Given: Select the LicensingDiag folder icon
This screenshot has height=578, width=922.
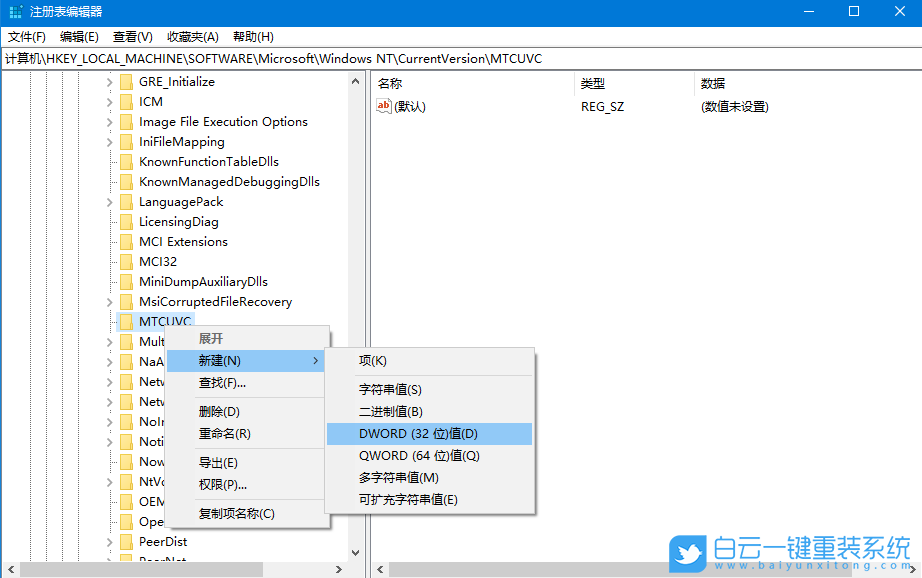Looking at the screenshot, I should coord(126,221).
